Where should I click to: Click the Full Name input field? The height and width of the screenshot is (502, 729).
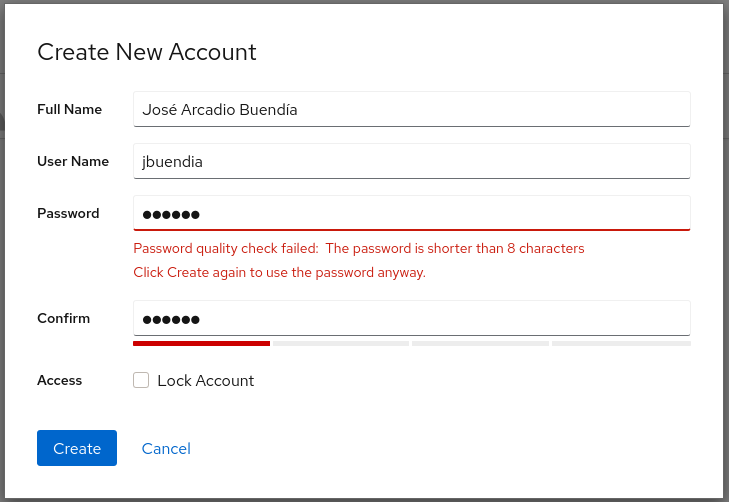411,109
